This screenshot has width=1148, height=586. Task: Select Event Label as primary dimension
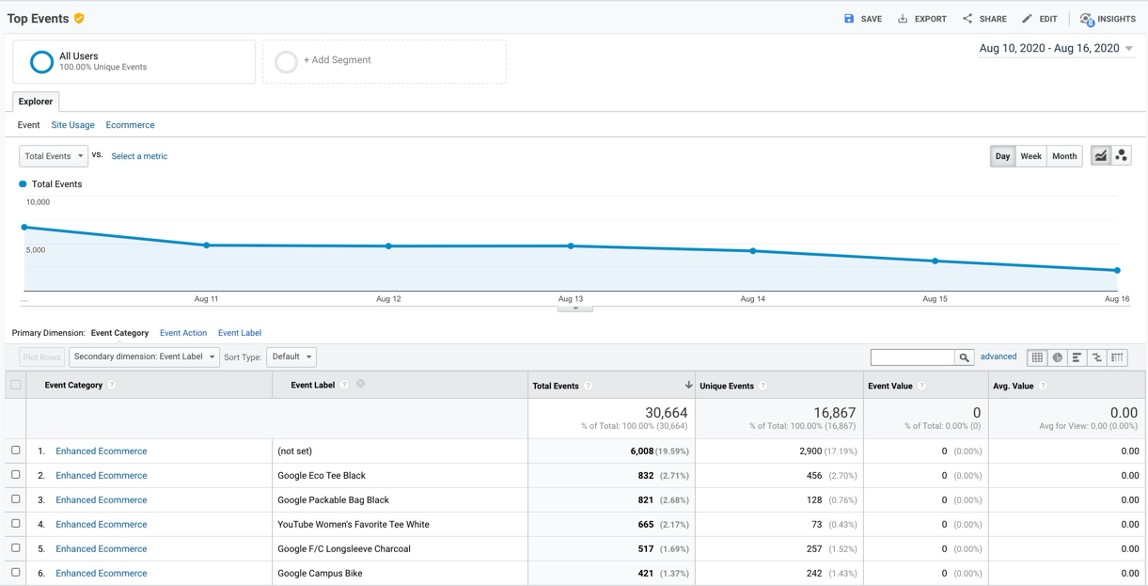click(239, 333)
